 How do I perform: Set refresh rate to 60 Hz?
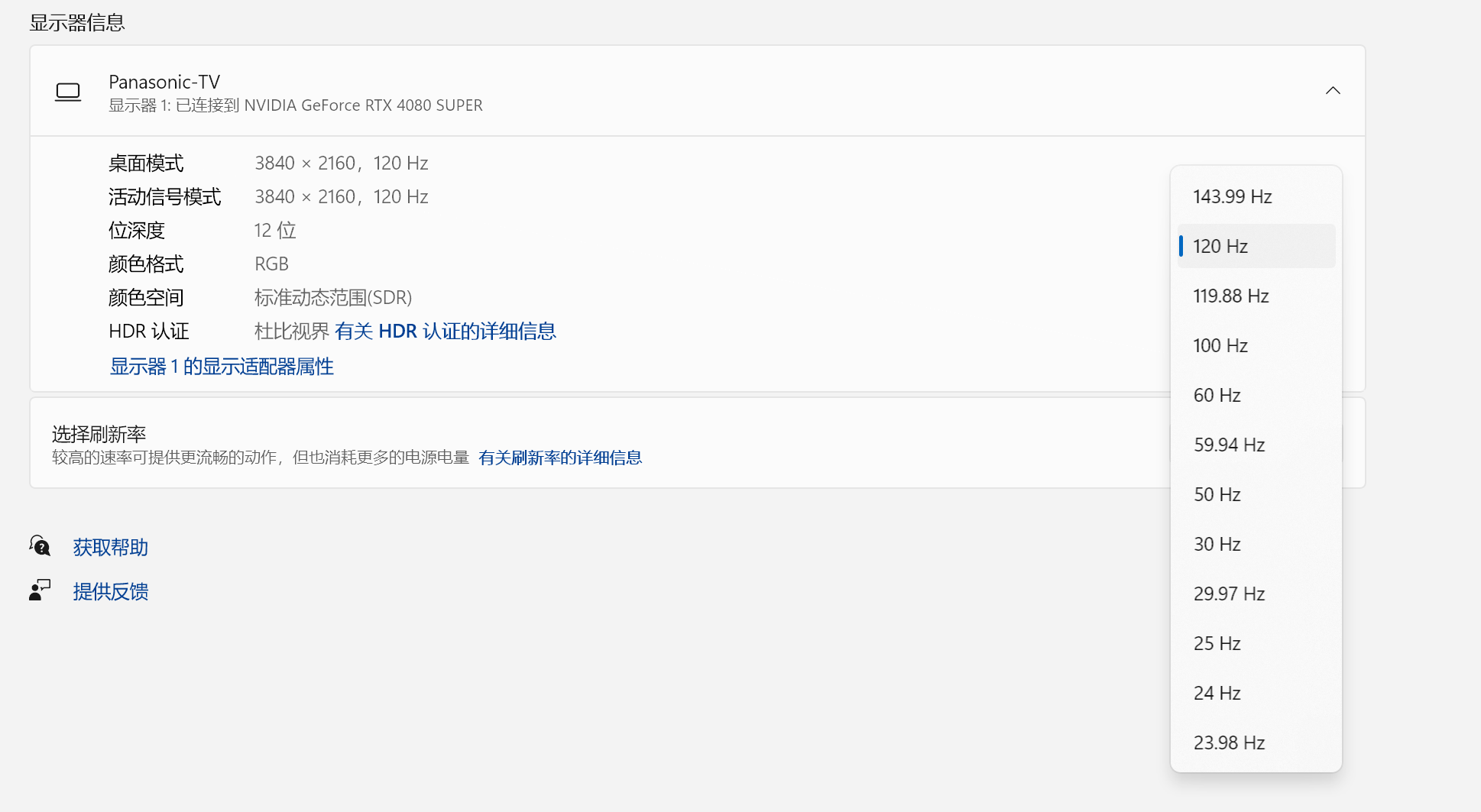tap(1217, 396)
